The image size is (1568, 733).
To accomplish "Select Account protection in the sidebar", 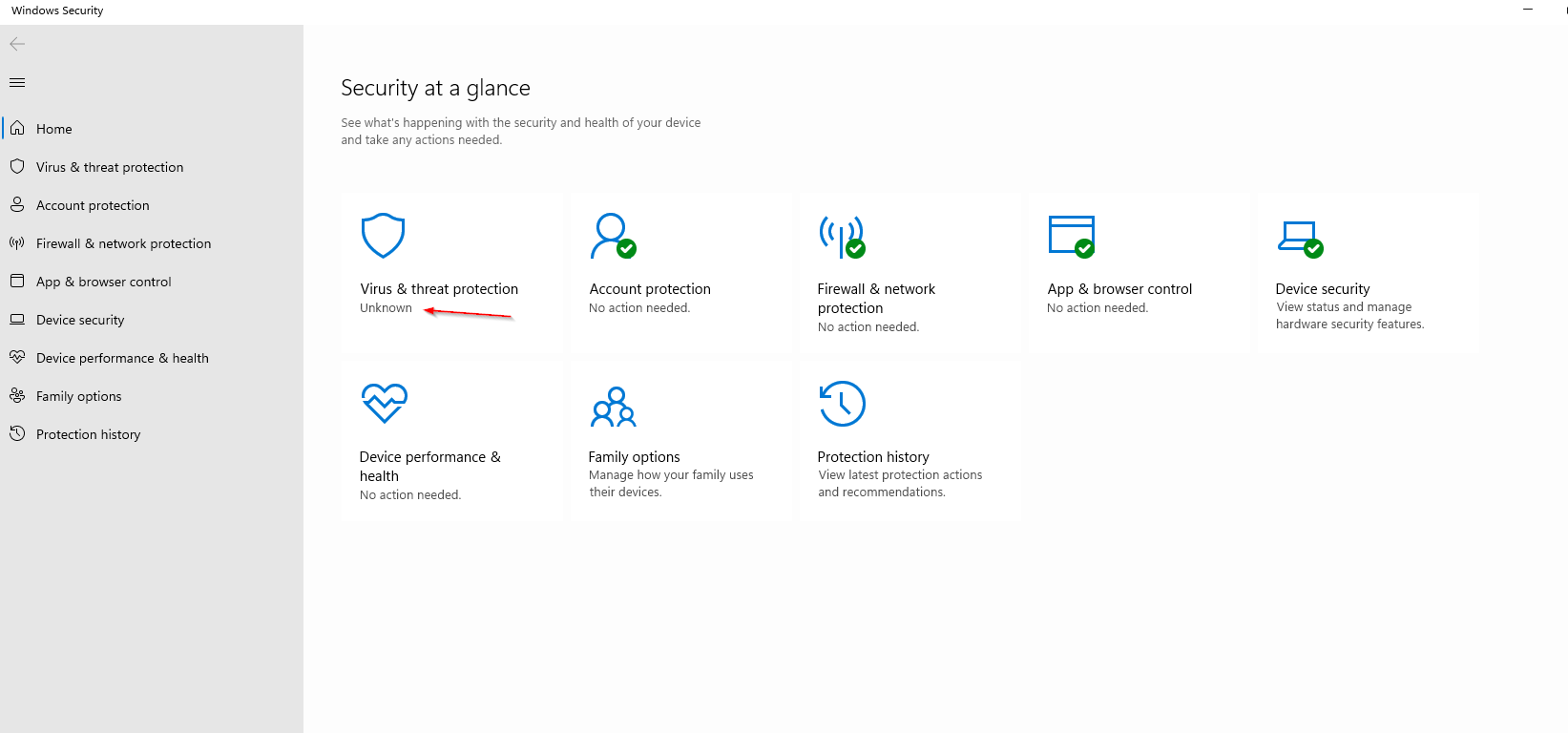I will [x=93, y=205].
